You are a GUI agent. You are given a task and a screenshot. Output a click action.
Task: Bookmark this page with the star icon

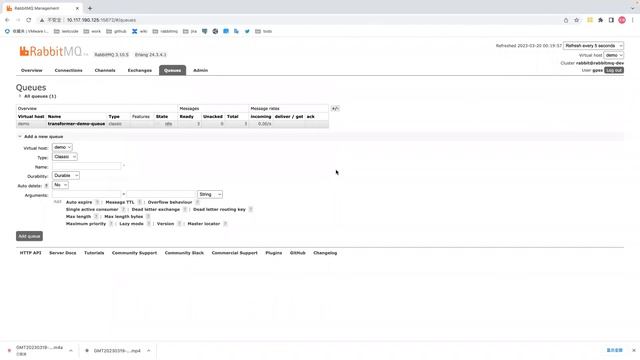point(576,20)
